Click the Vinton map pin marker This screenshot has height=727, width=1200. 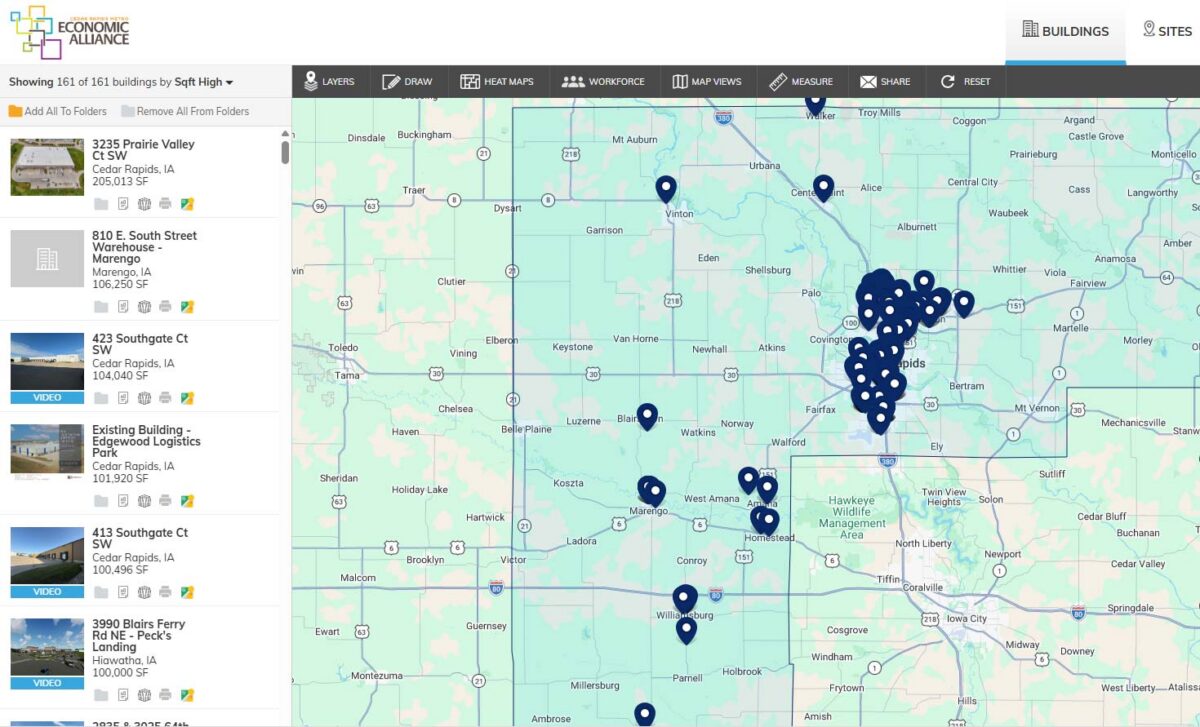pyautogui.click(x=666, y=188)
